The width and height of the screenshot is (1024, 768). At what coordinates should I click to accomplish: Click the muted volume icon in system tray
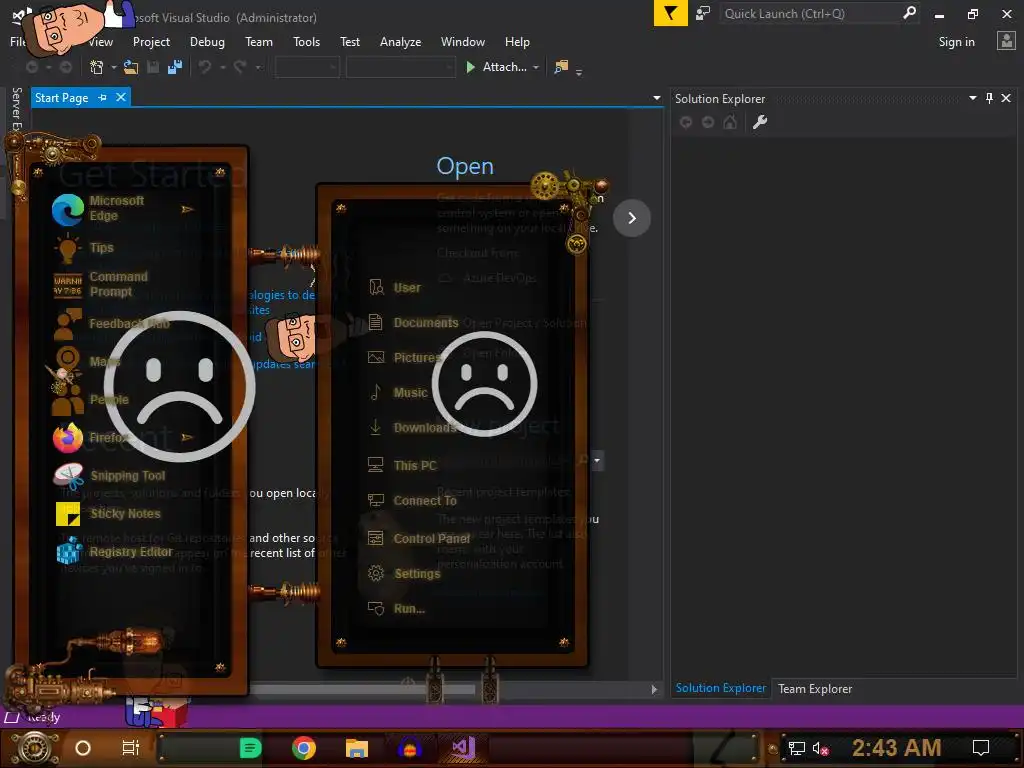[x=820, y=748]
